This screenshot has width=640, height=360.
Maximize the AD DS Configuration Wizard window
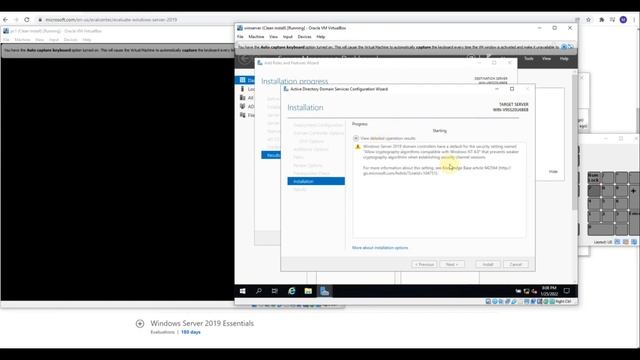[x=512, y=89]
